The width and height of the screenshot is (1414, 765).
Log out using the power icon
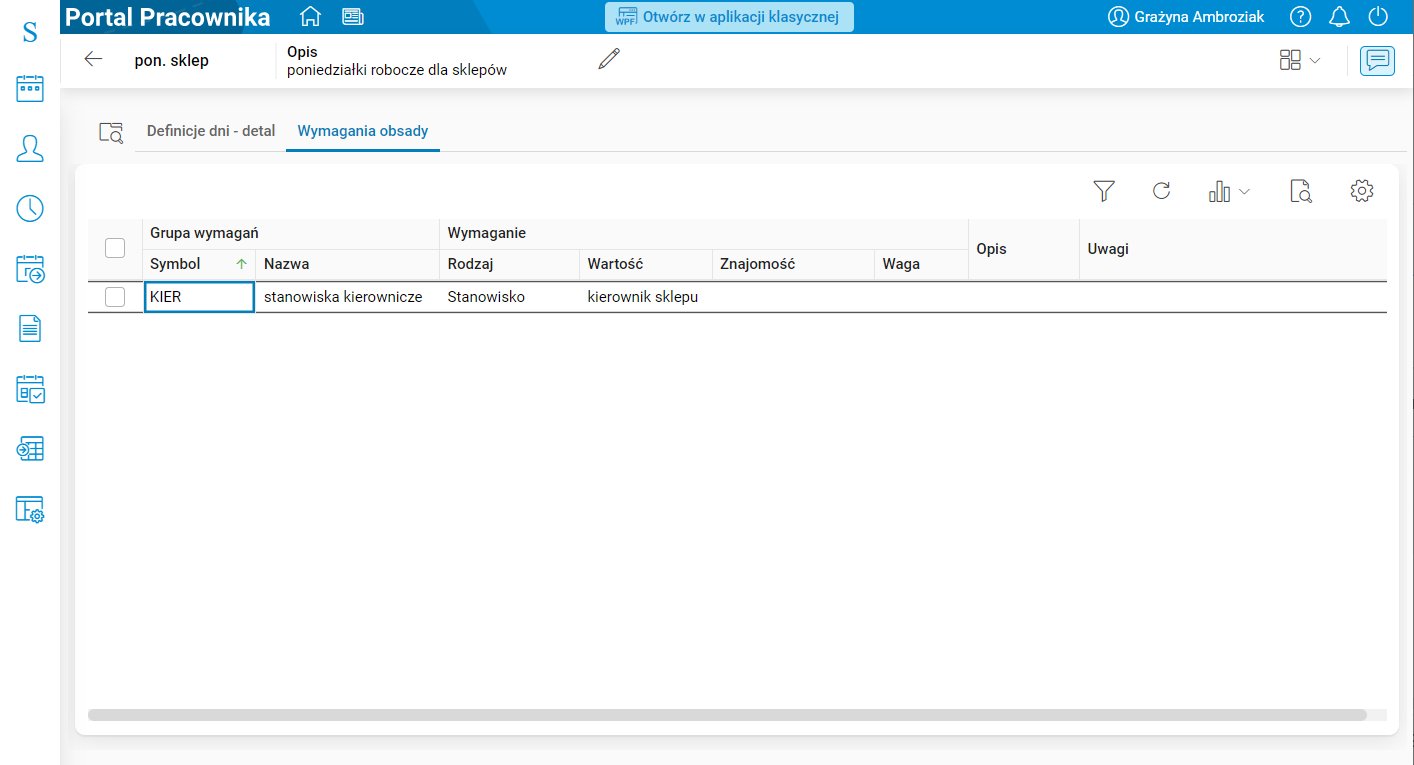[x=1378, y=17]
